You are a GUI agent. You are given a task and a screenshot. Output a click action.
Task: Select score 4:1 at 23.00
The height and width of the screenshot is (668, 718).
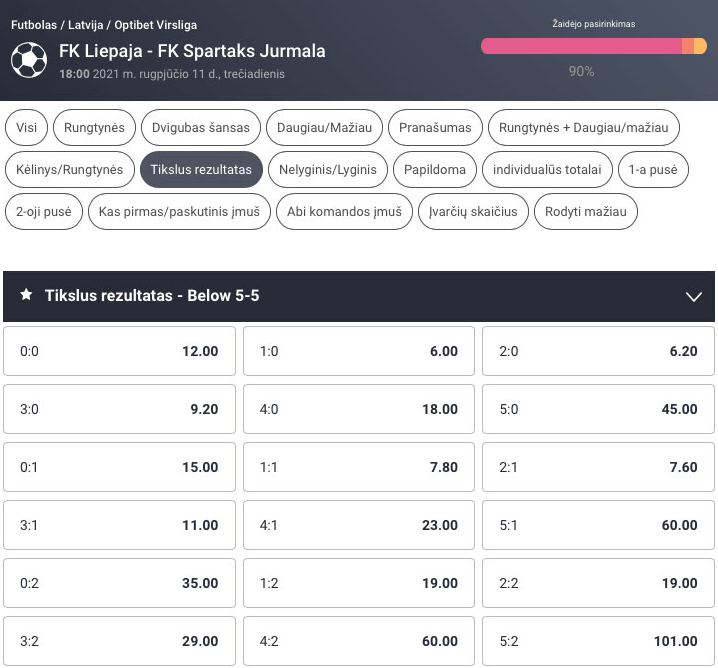click(x=359, y=525)
